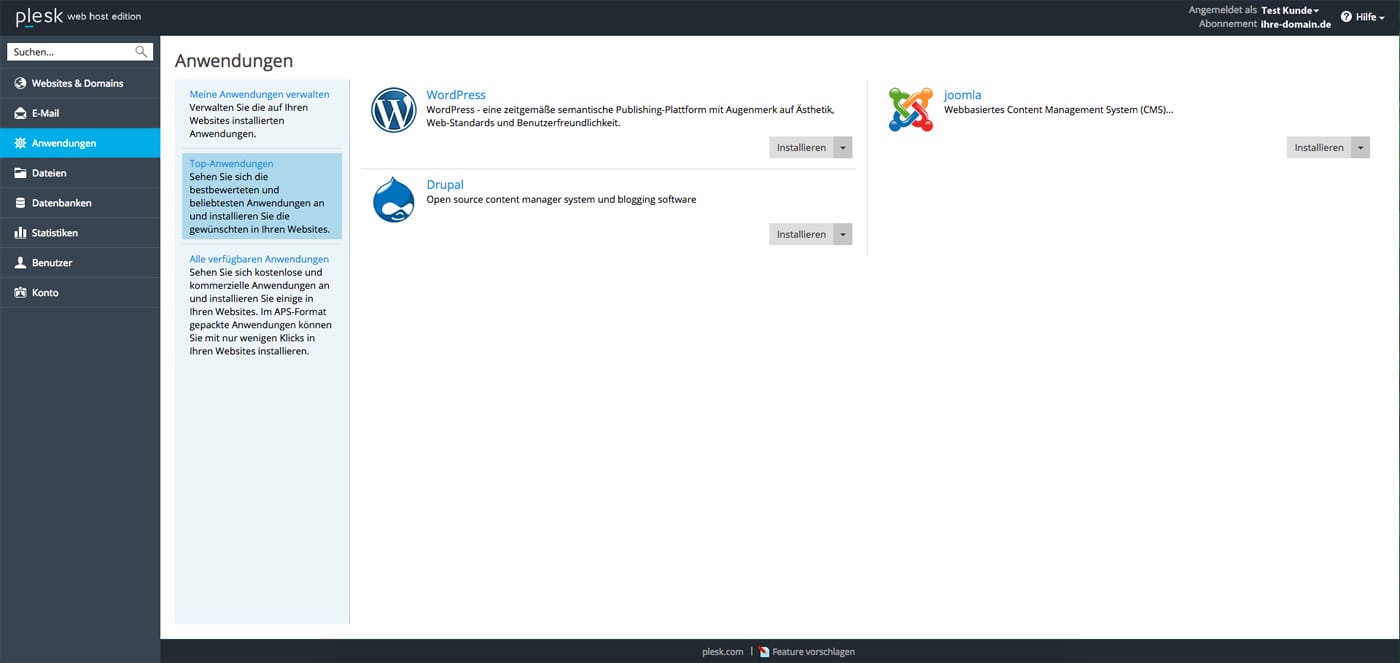Open the WordPress title link
Viewport: 1400px width, 663px height.
click(456, 95)
